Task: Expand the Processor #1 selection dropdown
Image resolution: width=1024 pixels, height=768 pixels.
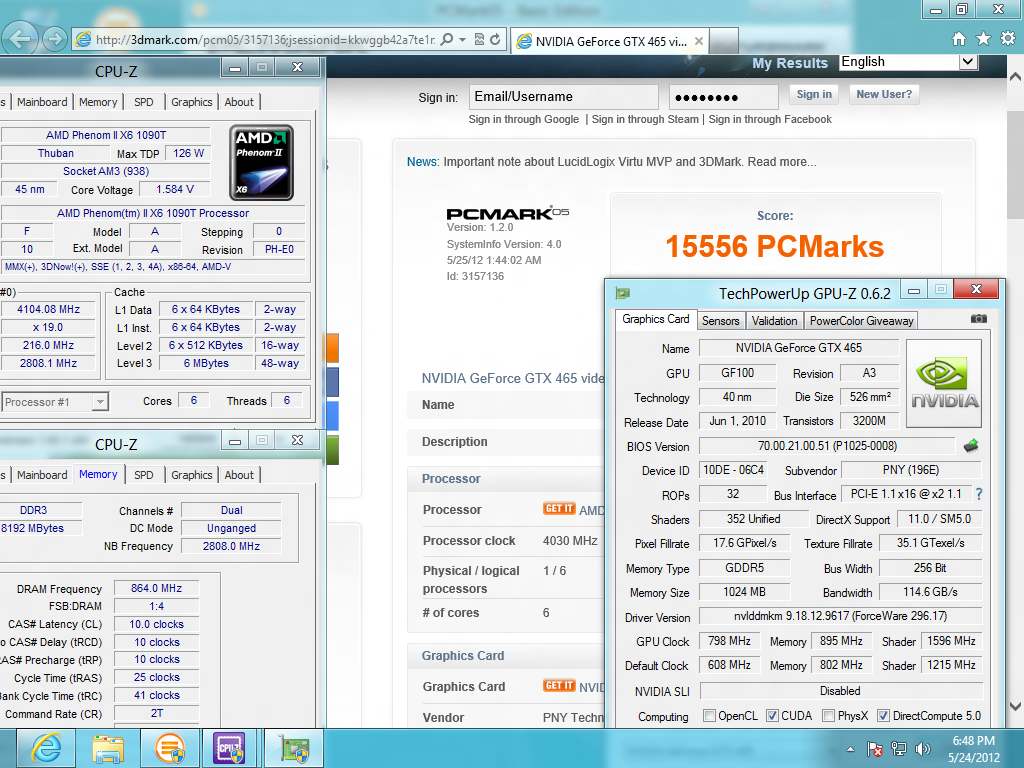Action: pos(100,402)
